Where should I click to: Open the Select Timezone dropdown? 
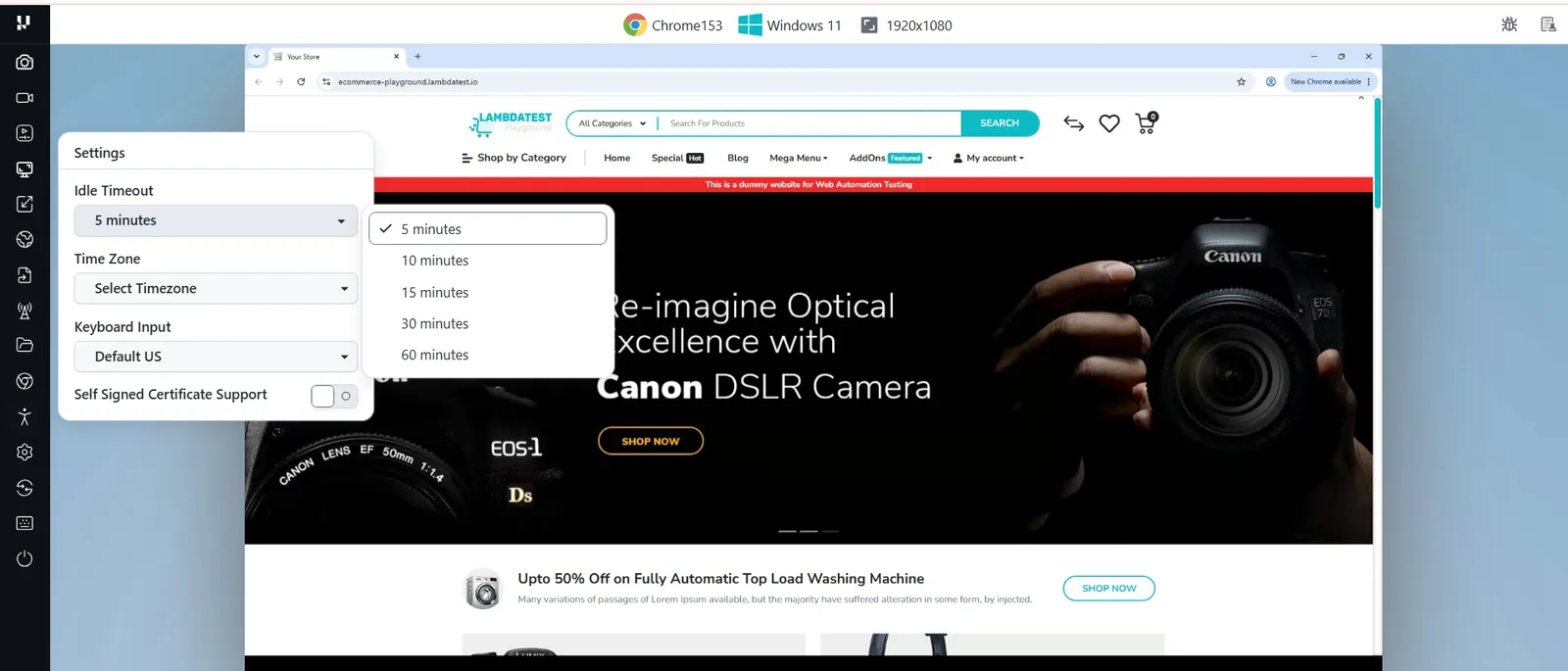216,288
